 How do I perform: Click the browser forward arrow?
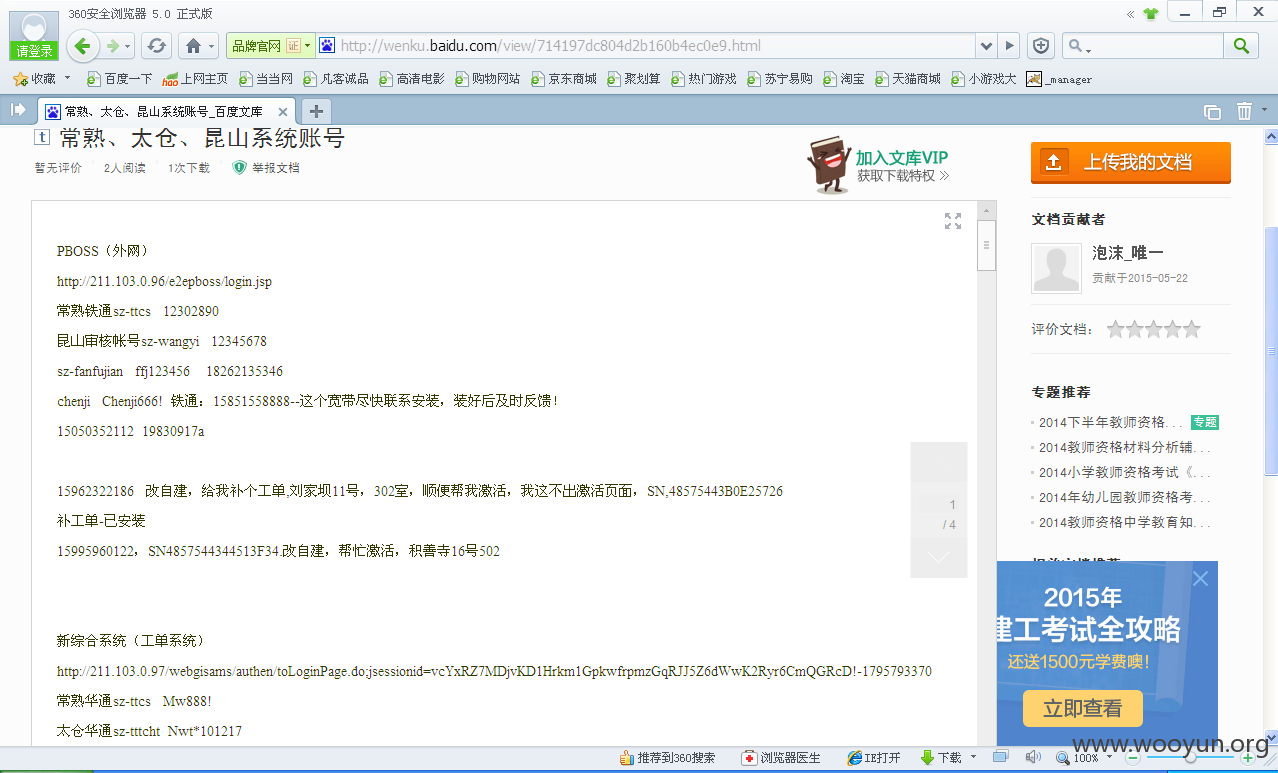[x=112, y=45]
